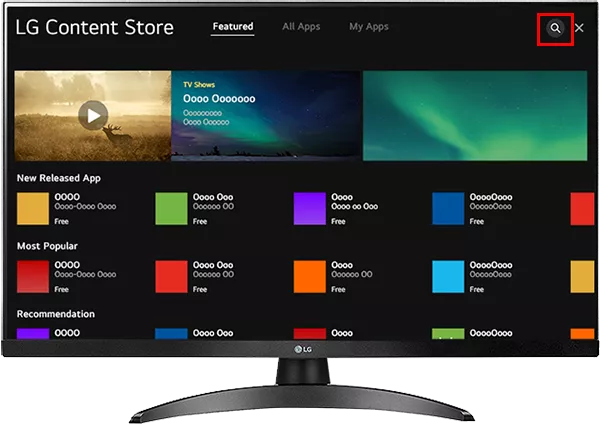Image resolution: width=600 pixels, height=424 pixels.
Task: Click the New Released App section heading
Action: coord(59,178)
